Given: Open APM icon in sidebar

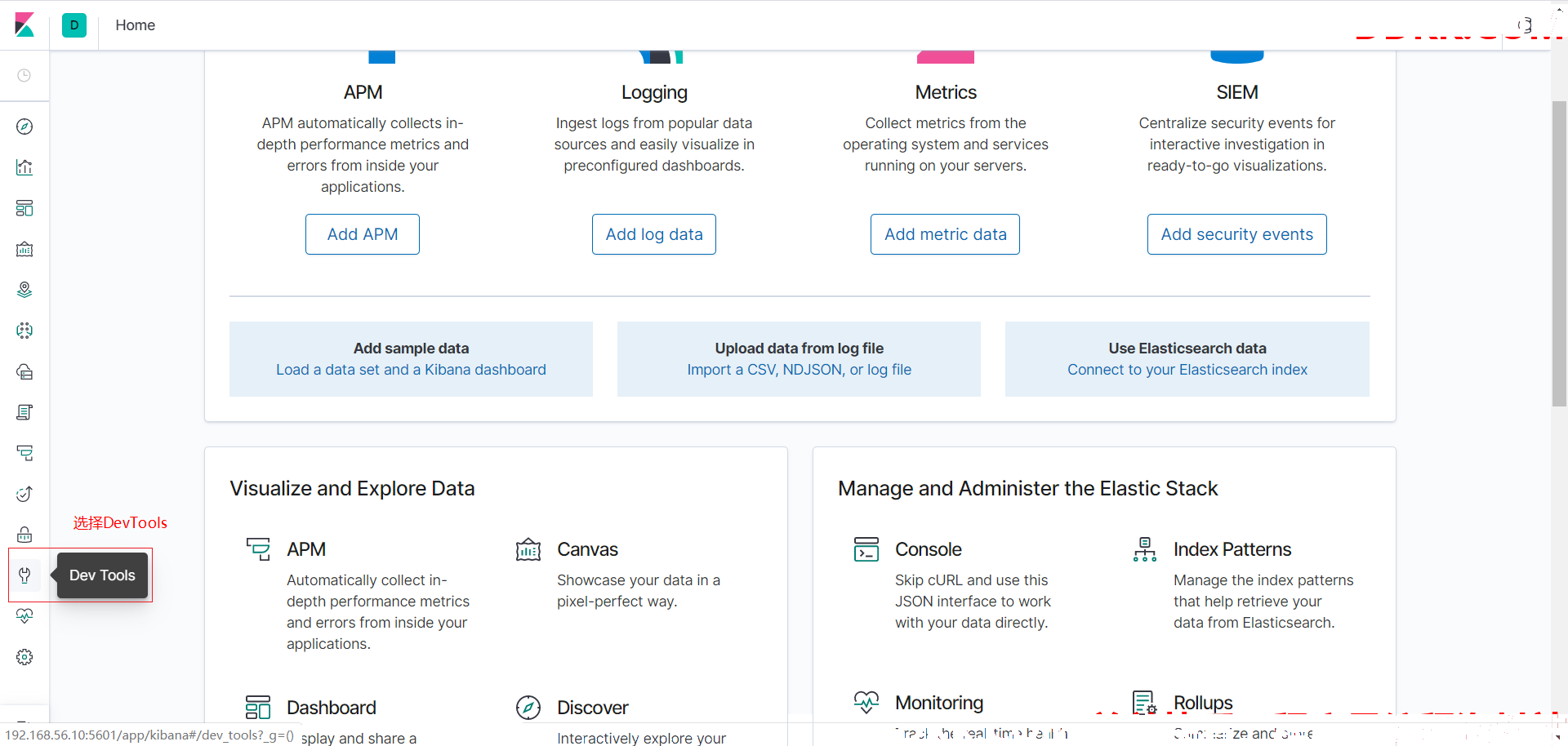Looking at the screenshot, I should [x=24, y=453].
